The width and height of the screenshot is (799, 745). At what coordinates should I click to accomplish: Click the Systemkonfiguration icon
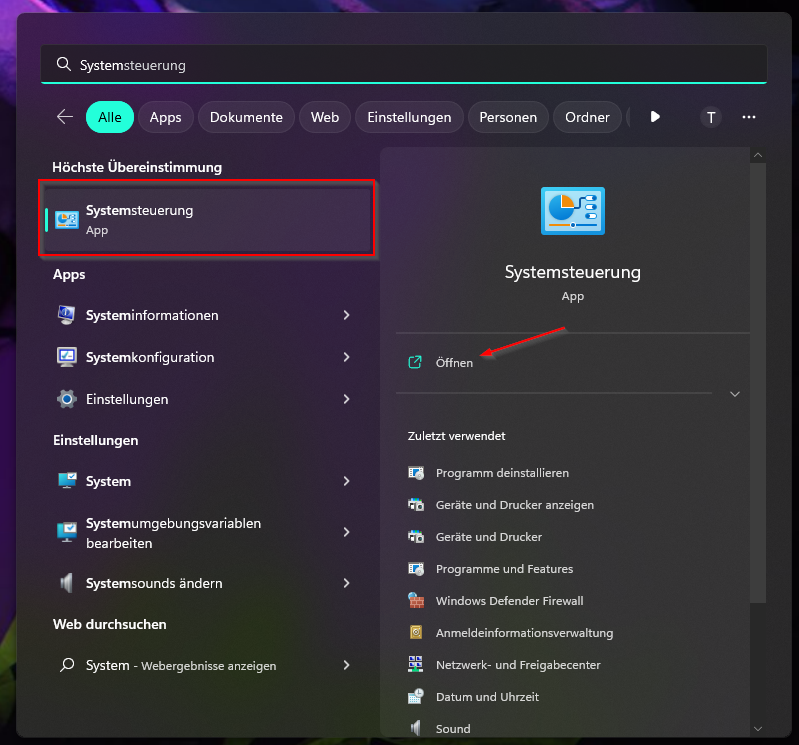pyautogui.click(x=67, y=357)
